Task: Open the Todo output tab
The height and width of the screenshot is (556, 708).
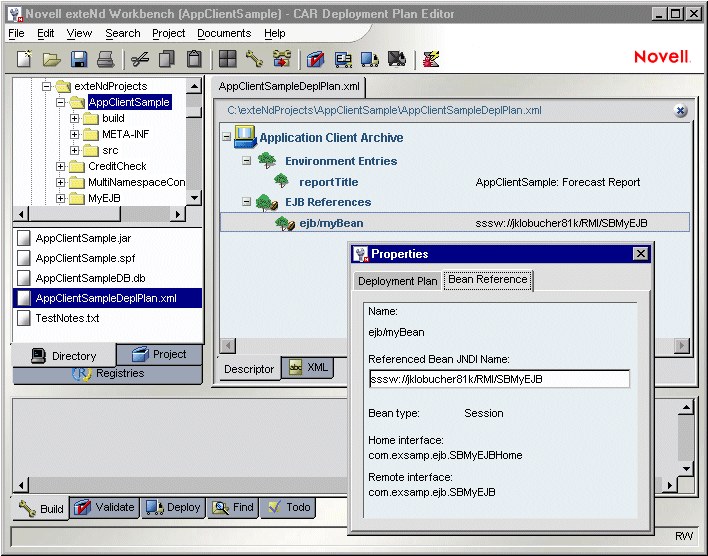Action: coord(289,508)
